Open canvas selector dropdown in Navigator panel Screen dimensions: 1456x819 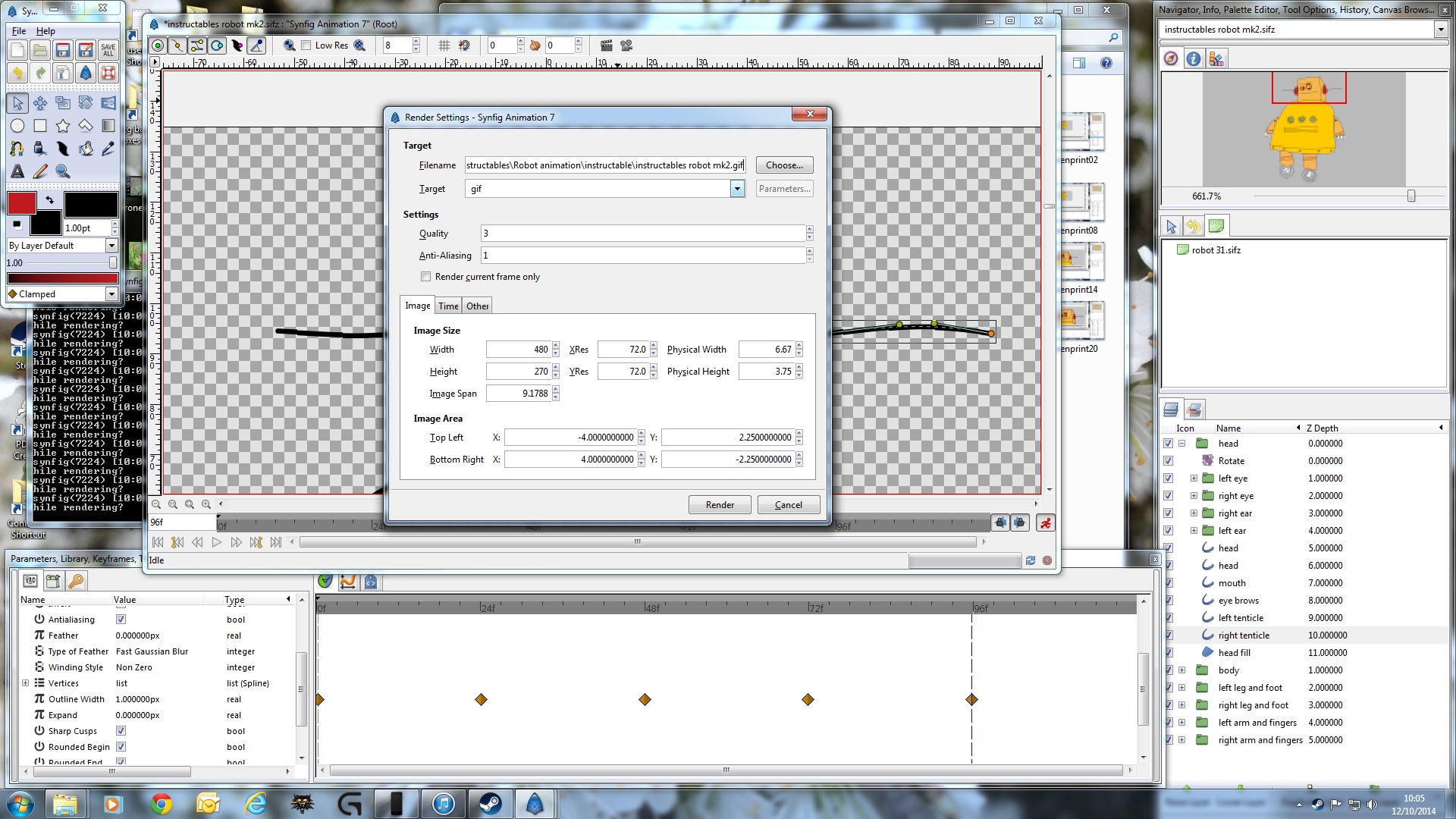(1440, 30)
